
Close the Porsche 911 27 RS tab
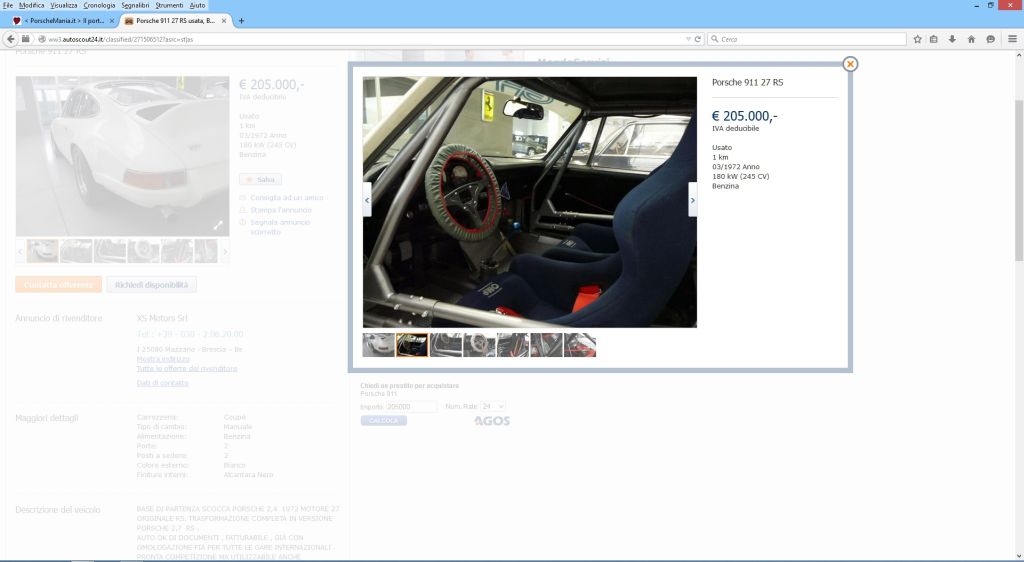click(x=224, y=21)
